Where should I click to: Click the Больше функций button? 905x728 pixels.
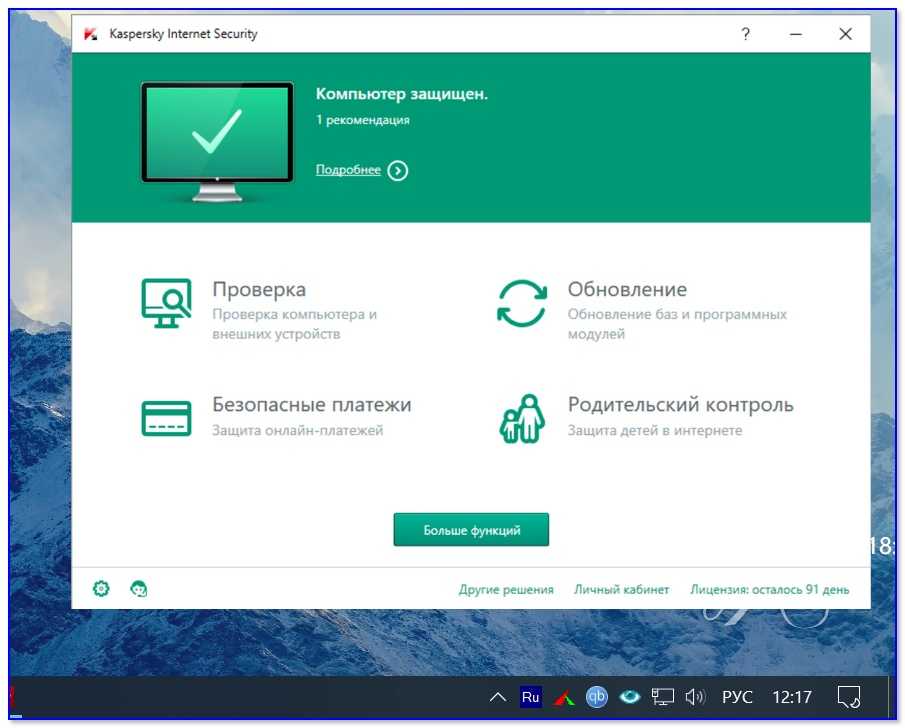[x=471, y=529]
